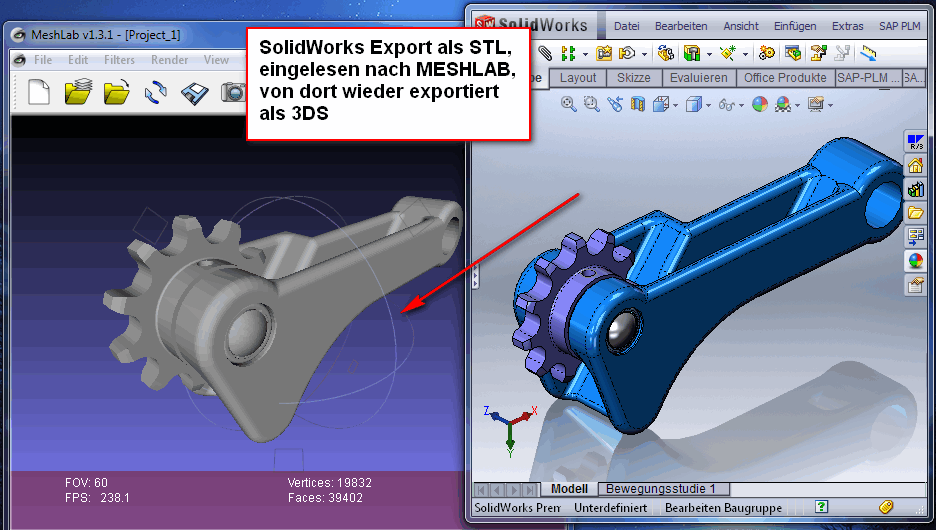Click the Exploded View yellow icon
This screenshot has height=530, width=936.
click(818, 53)
